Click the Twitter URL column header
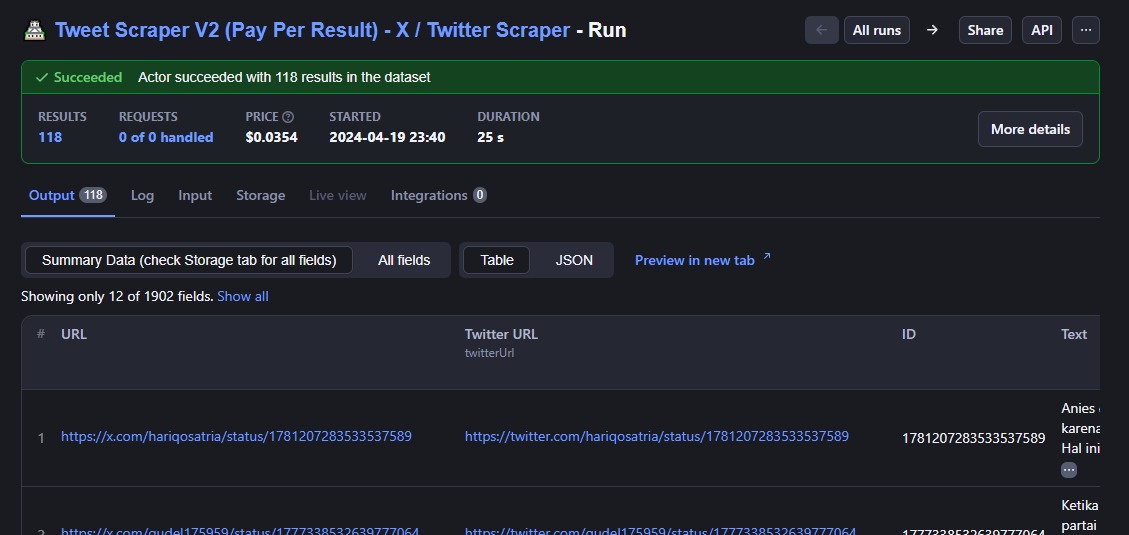This screenshot has height=535, width=1129. pos(501,334)
